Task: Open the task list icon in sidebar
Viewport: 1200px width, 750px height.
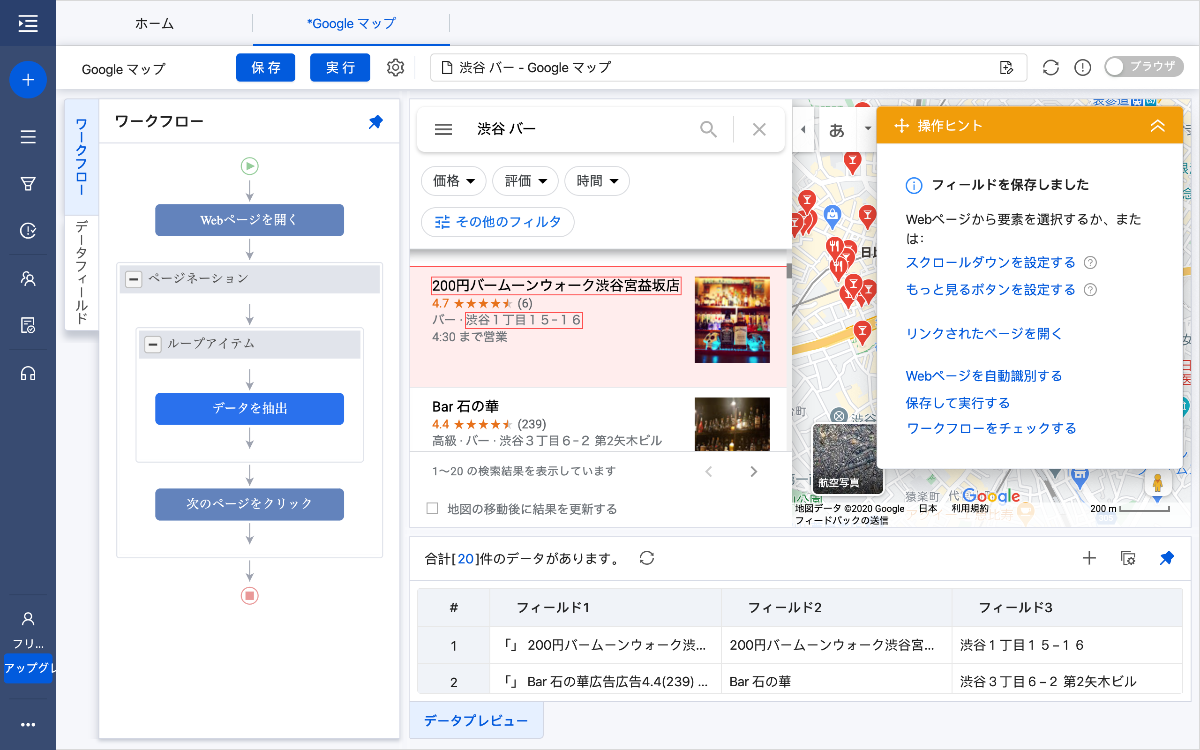Action: pyautogui.click(x=28, y=137)
